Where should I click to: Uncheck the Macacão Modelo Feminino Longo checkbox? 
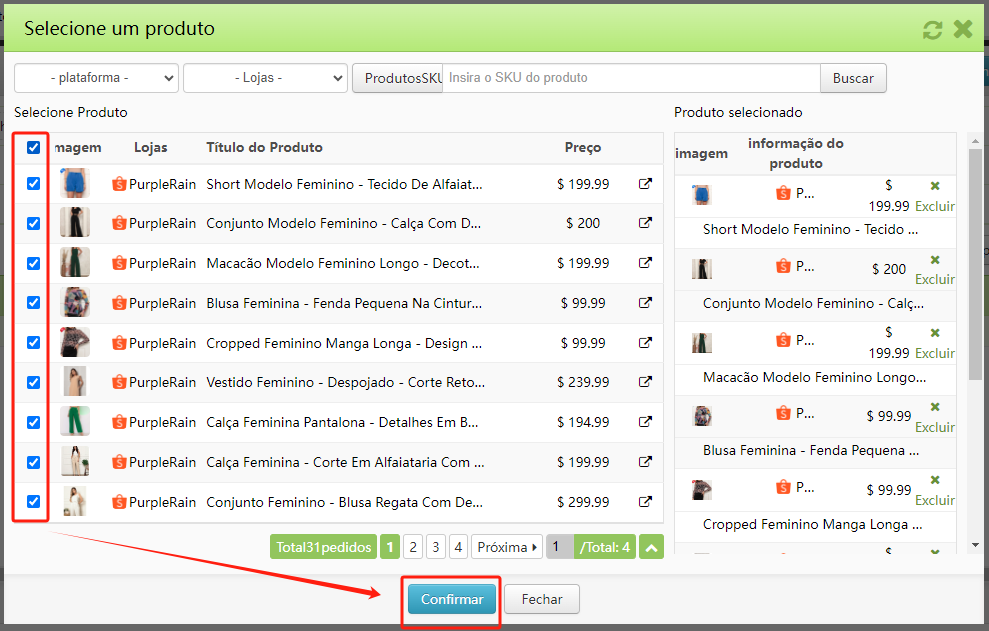coord(33,263)
